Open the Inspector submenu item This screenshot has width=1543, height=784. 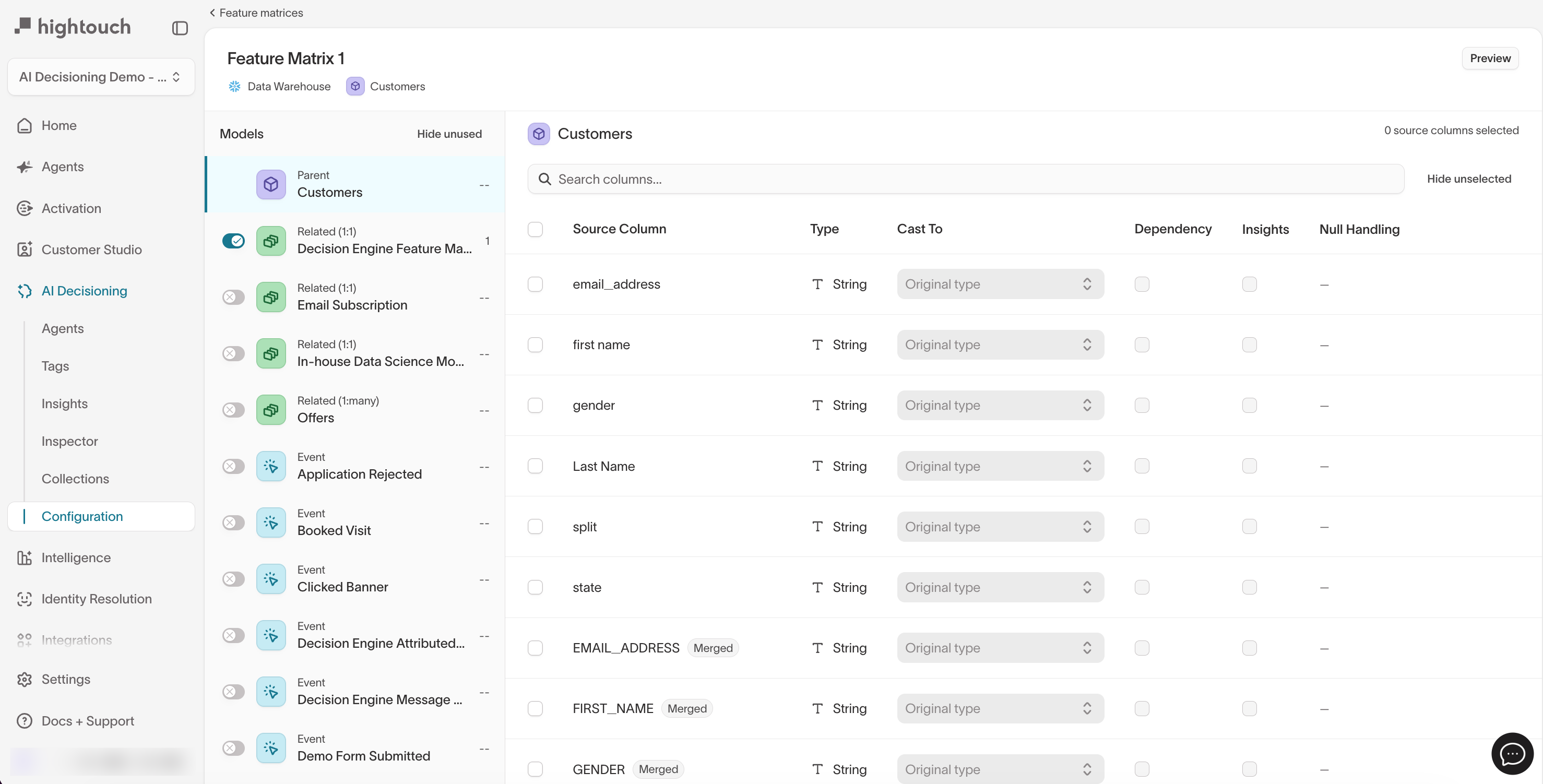[69, 441]
